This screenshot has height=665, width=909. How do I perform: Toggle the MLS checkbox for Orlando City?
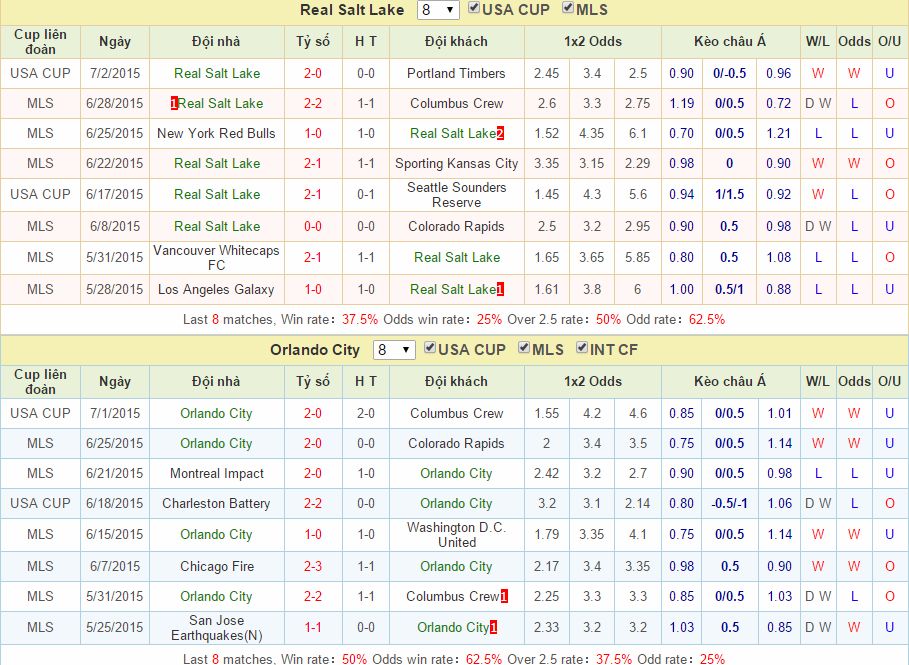pos(524,348)
